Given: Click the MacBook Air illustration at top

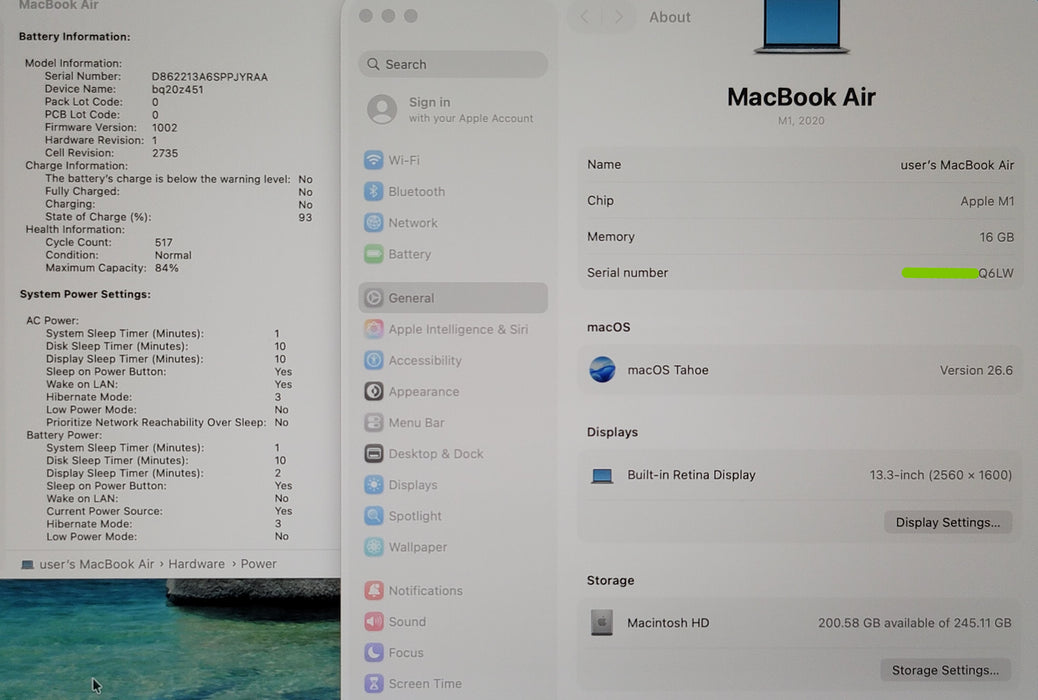Looking at the screenshot, I should point(801,26).
